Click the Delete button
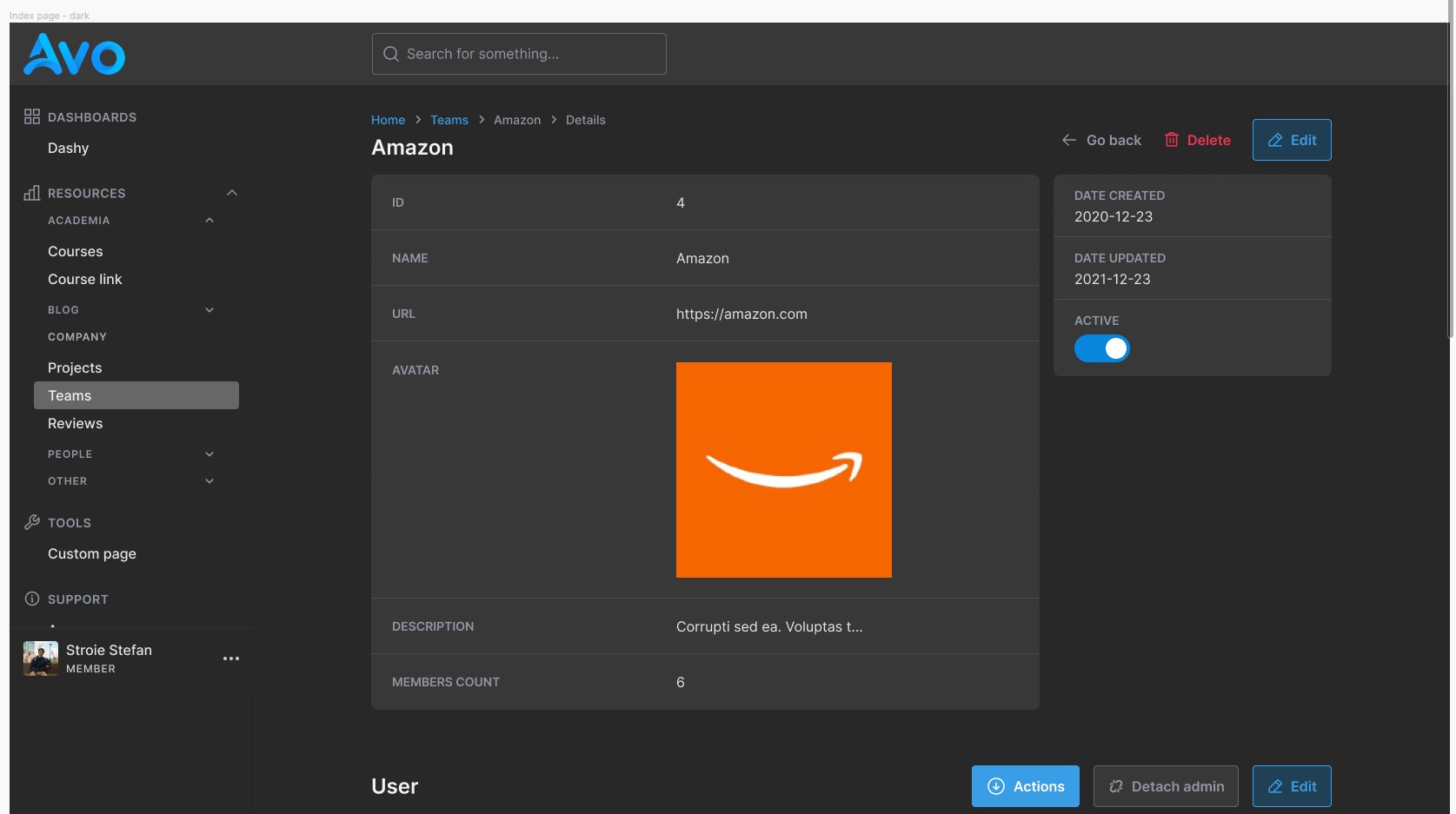 [x=1197, y=140]
